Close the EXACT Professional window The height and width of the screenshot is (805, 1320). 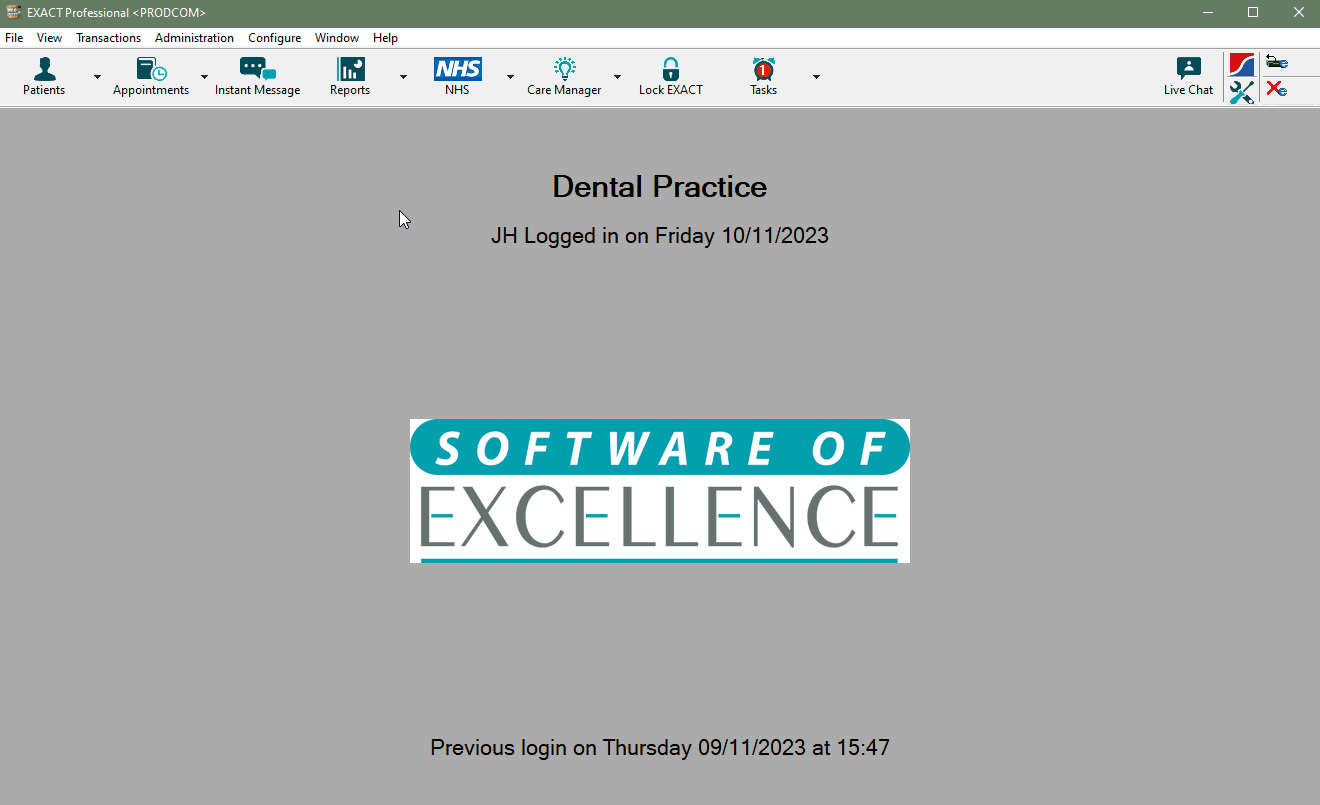click(1298, 12)
